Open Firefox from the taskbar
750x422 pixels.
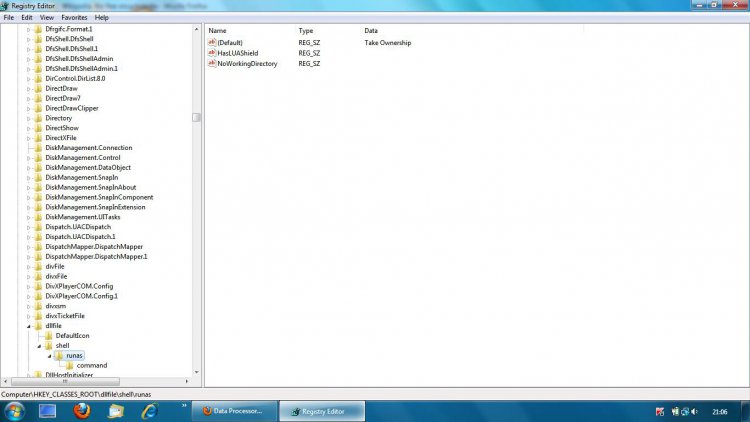tap(81, 410)
